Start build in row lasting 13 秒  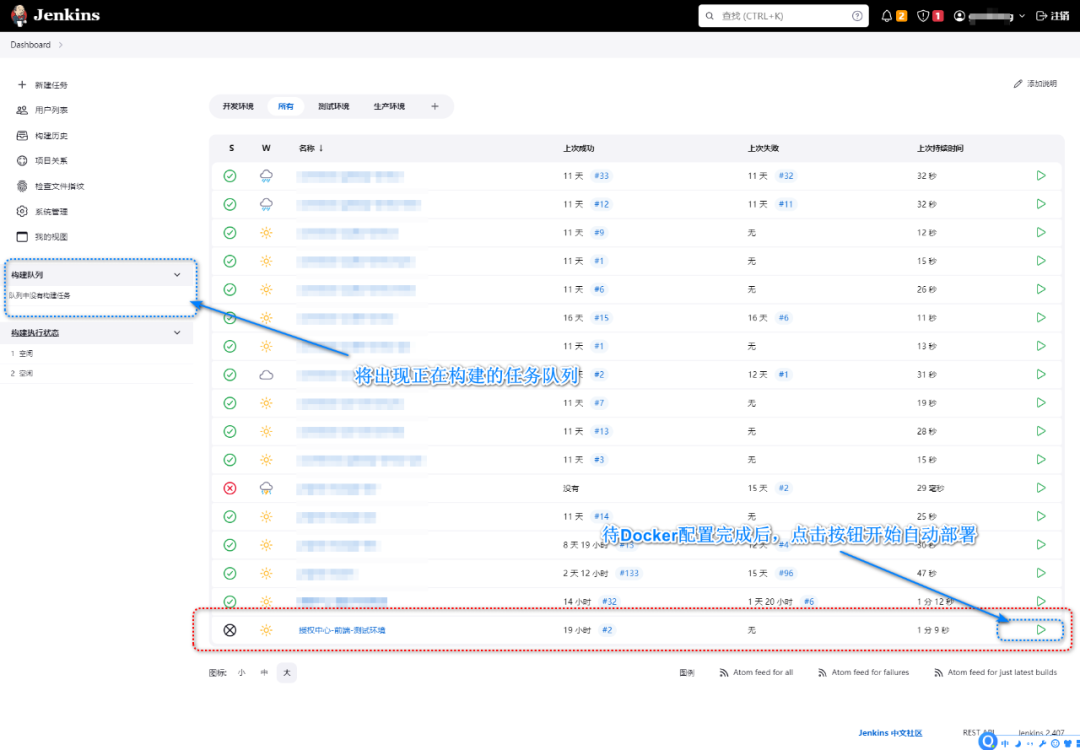point(1041,346)
